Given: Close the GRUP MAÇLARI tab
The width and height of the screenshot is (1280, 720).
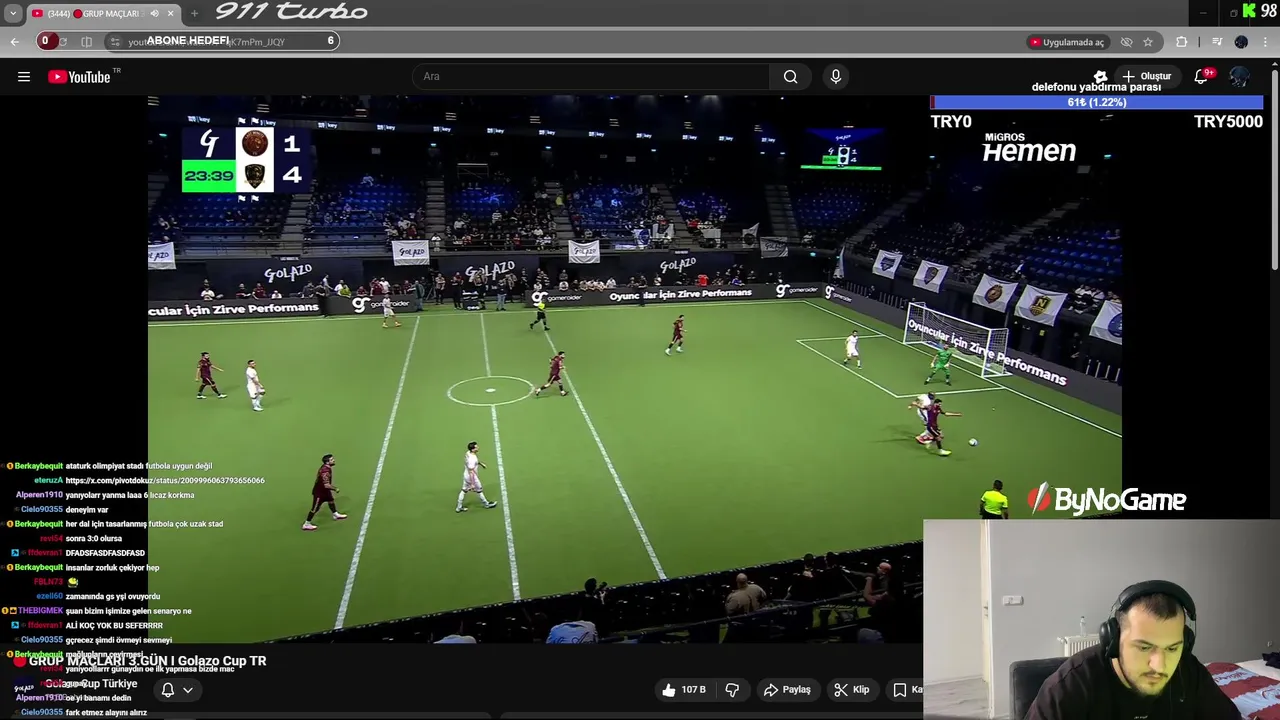Looking at the screenshot, I should pyautogui.click(x=170, y=13).
